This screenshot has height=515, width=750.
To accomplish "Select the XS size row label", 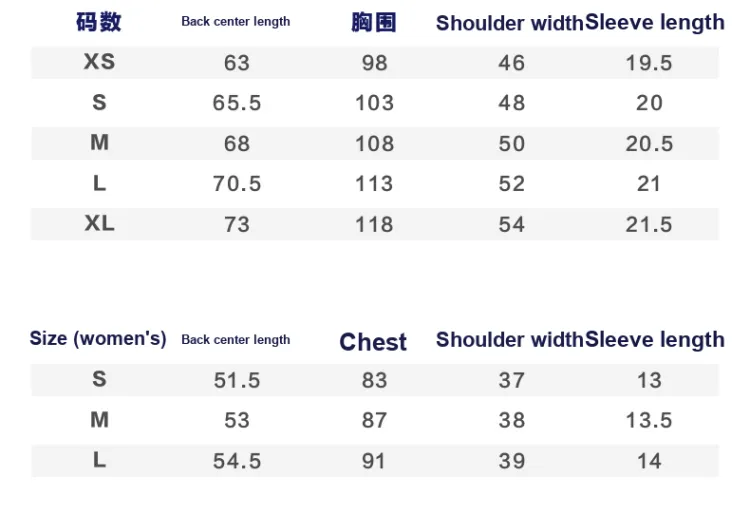I will [99, 62].
